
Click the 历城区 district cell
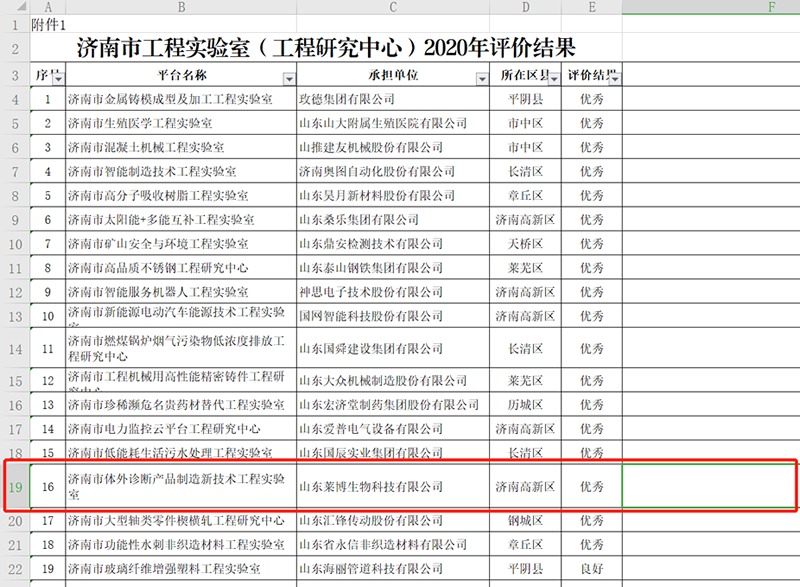(x=526, y=404)
